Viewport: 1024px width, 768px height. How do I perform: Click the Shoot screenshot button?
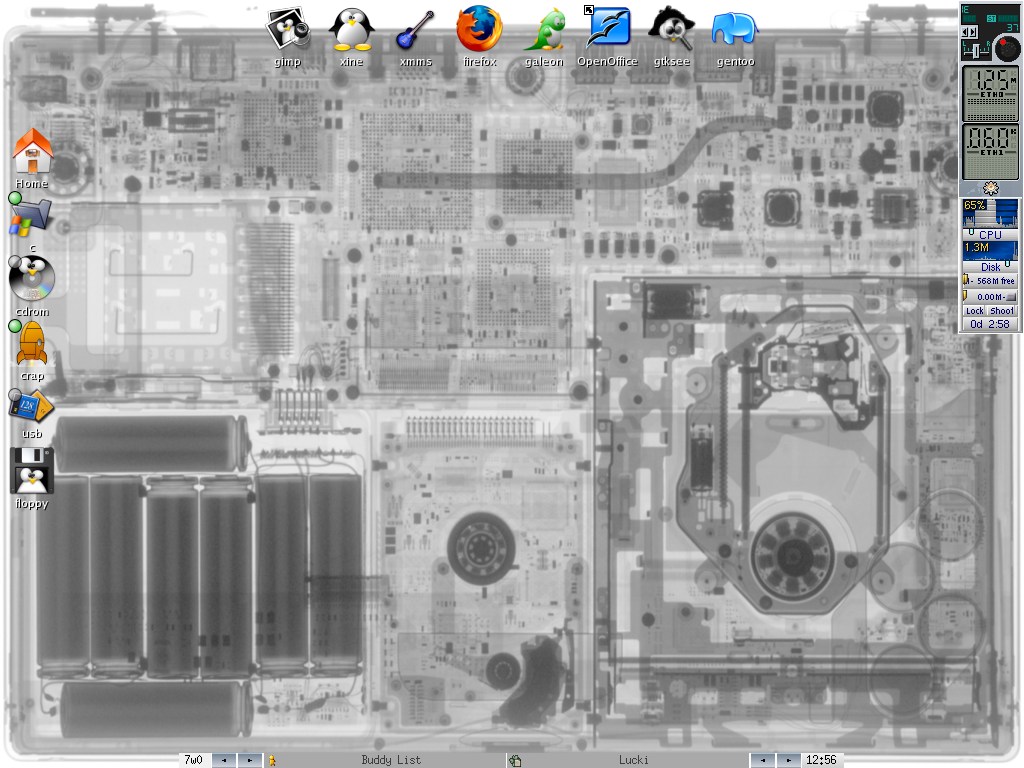1003,311
